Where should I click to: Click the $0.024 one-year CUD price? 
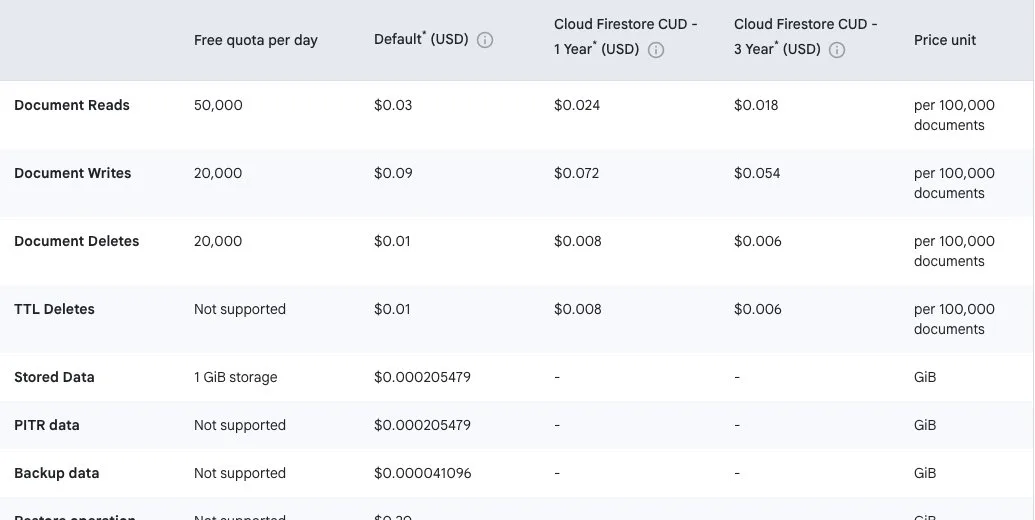tap(577, 106)
